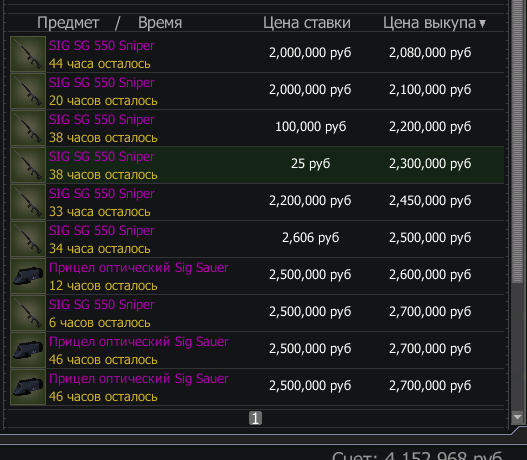Viewport: 527px width, 460px height.
Task: Click rifle icon of 44 часа SIG listing
Action: [28, 54]
